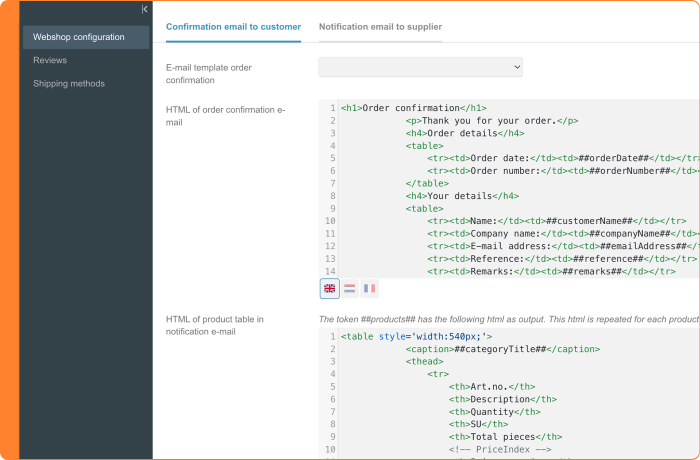Open the E-mail template order confirmation dropdown
Screen dimensions: 700x460
point(421,67)
